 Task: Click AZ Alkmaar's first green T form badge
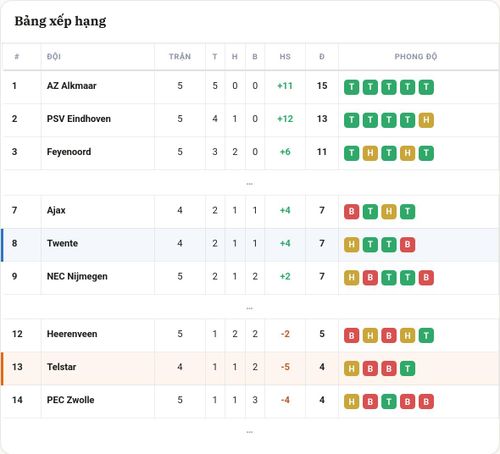coord(351,87)
